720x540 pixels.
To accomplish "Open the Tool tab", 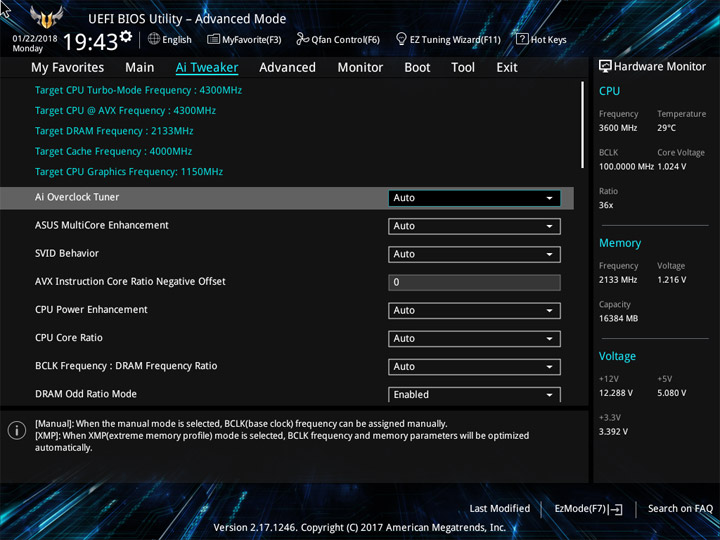I will coord(463,68).
